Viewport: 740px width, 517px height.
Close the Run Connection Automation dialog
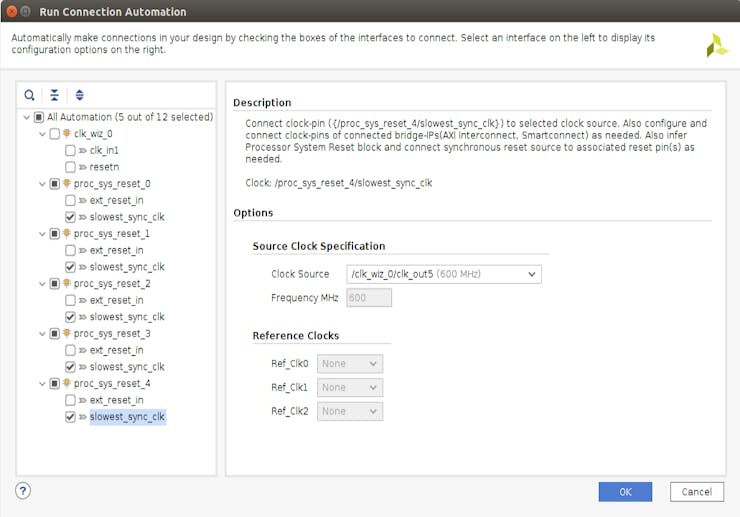[13, 11]
